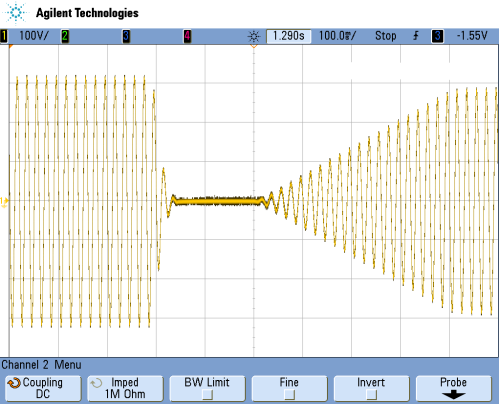Select the pink channel 4 indicator
Image resolution: width=499 pixels, height=404 pixels.
[x=187, y=36]
